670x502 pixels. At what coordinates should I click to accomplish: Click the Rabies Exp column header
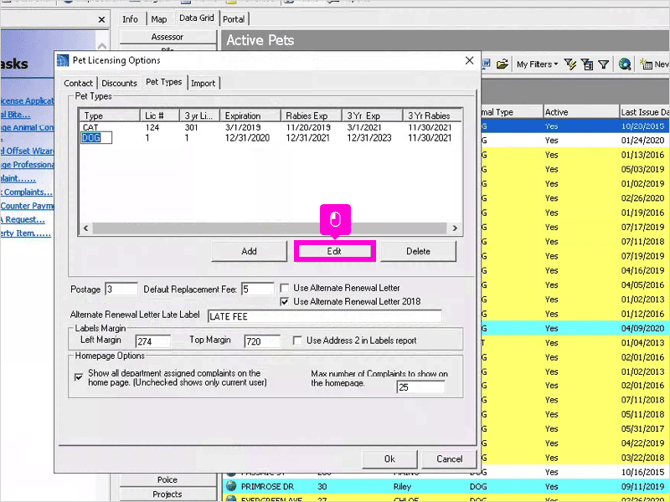click(311, 115)
